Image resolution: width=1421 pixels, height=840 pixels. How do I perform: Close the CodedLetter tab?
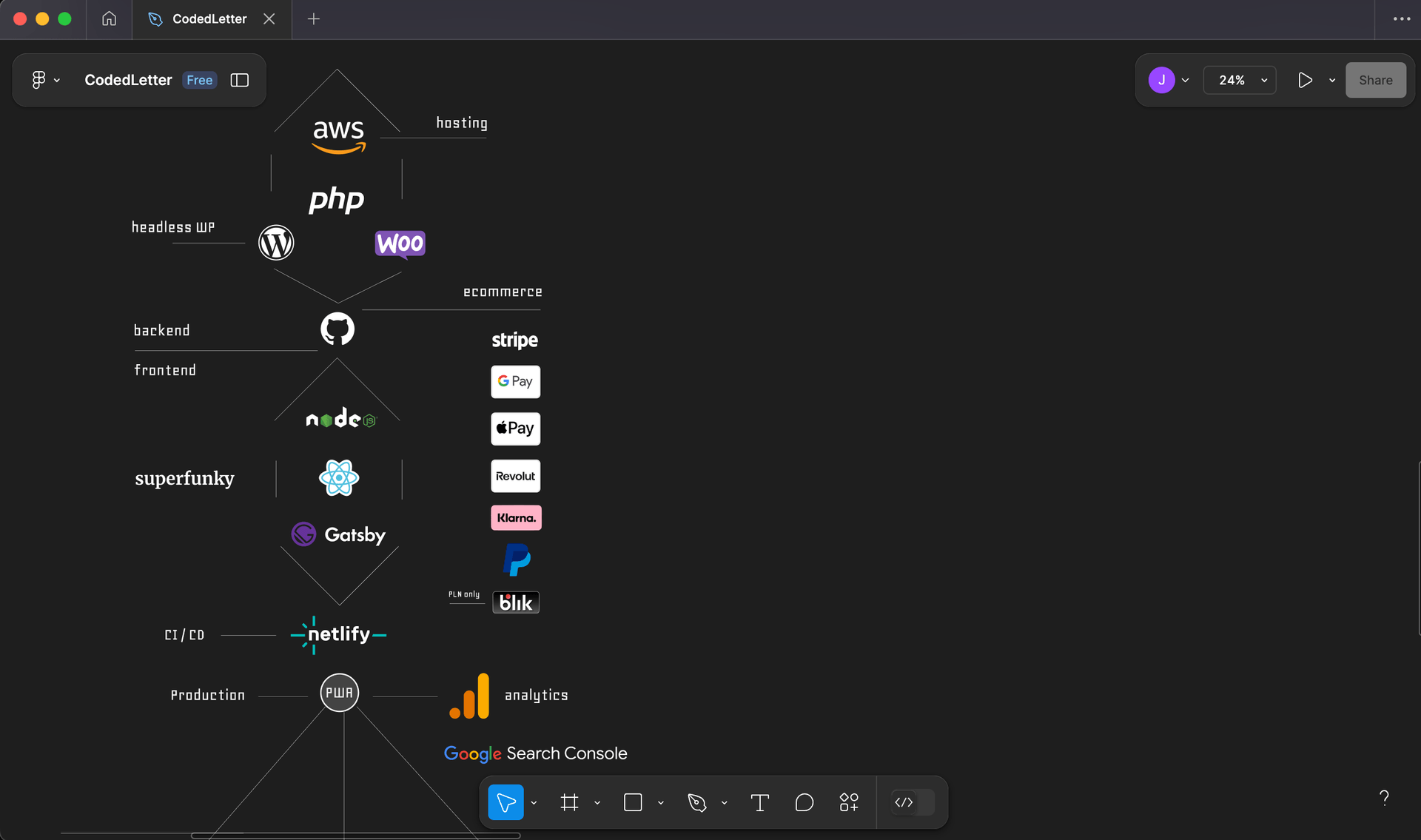point(269,19)
